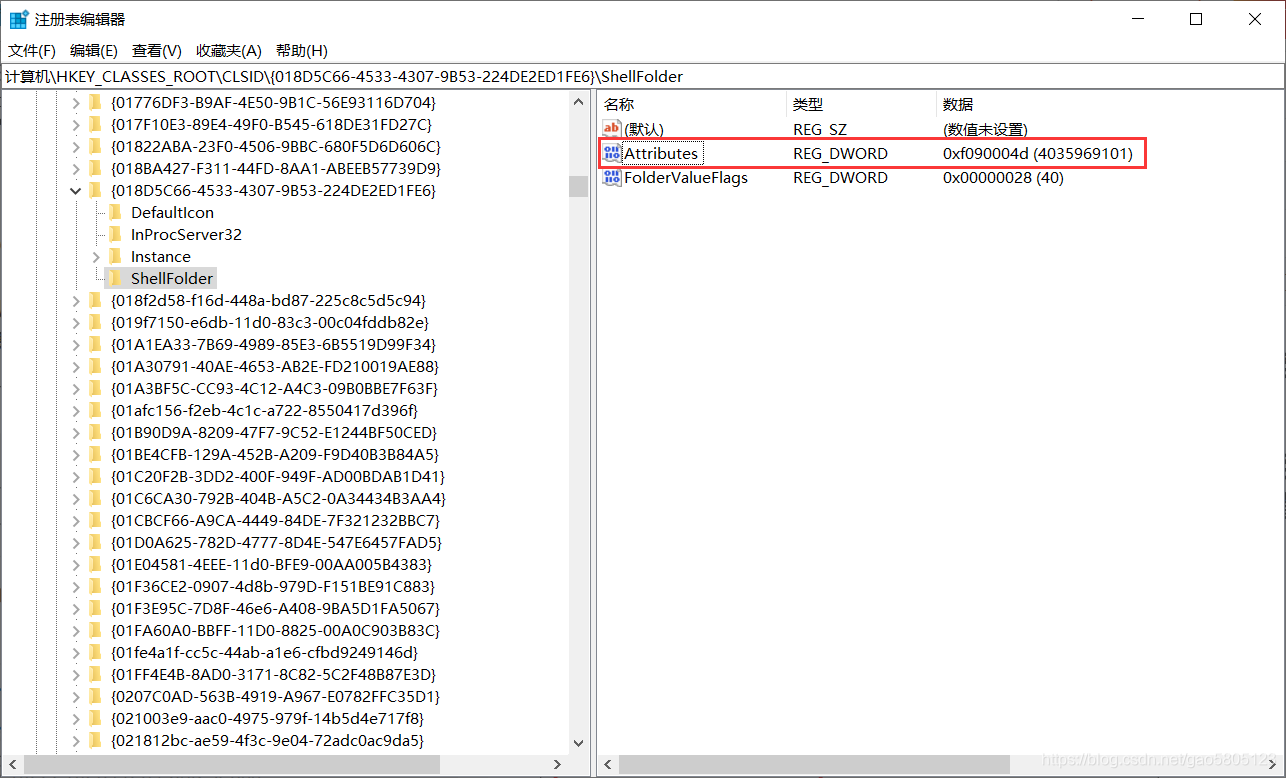Click the Registry Editor app icon in title bar
The image size is (1286, 778).
pyautogui.click(x=18, y=19)
